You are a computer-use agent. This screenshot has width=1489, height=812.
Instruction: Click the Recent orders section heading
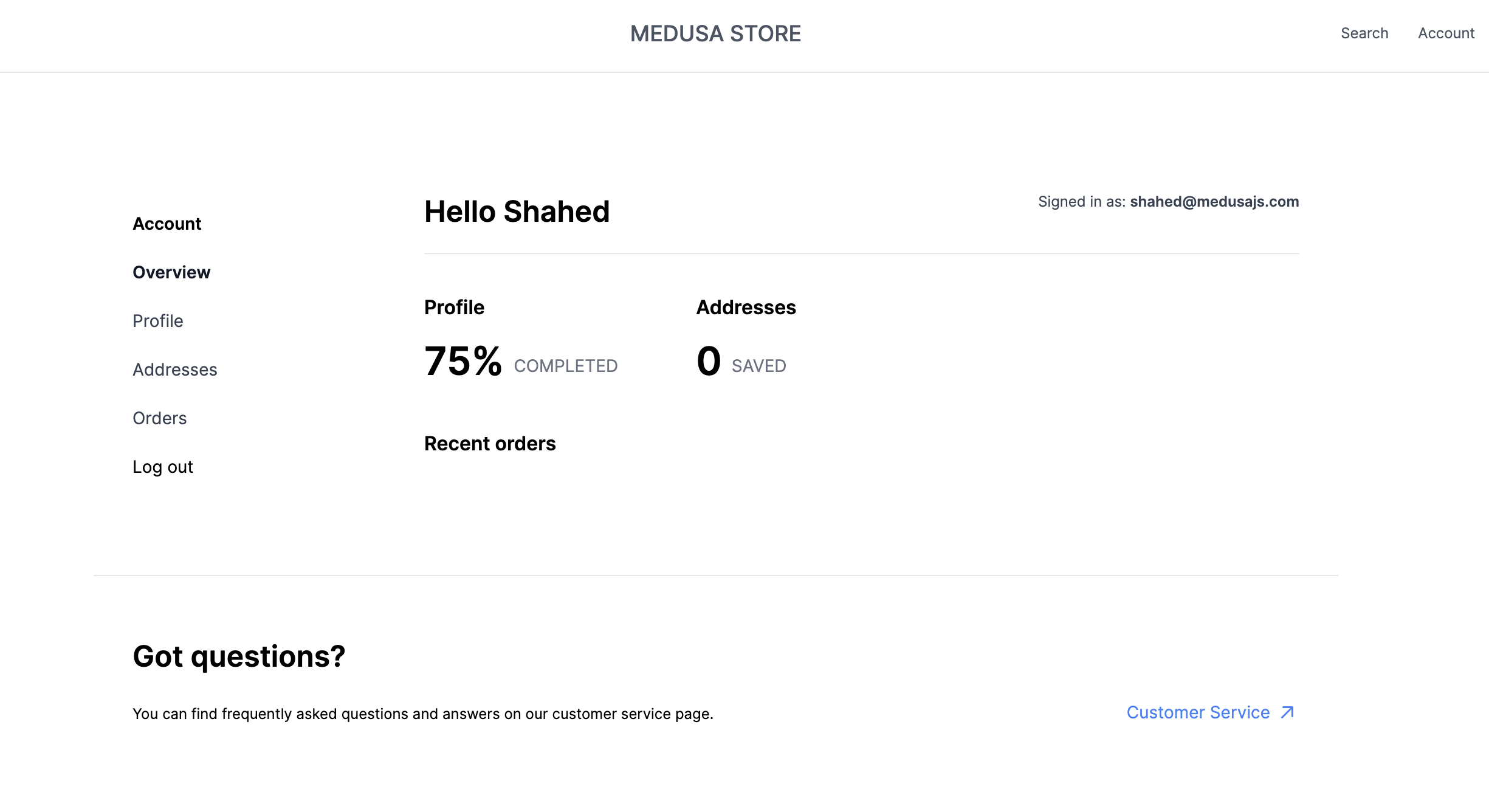click(490, 443)
